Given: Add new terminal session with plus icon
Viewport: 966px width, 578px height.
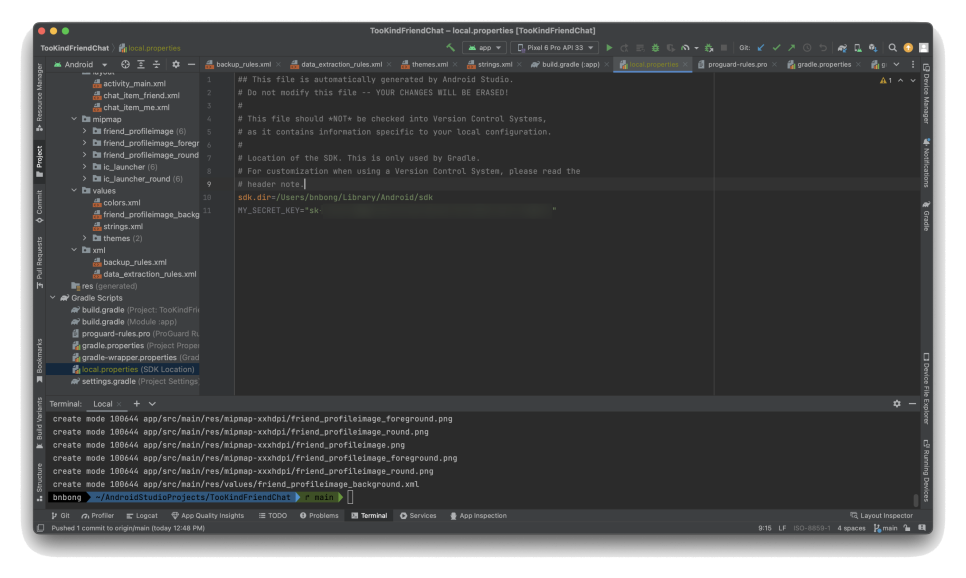Looking at the screenshot, I should pyautogui.click(x=137, y=404).
